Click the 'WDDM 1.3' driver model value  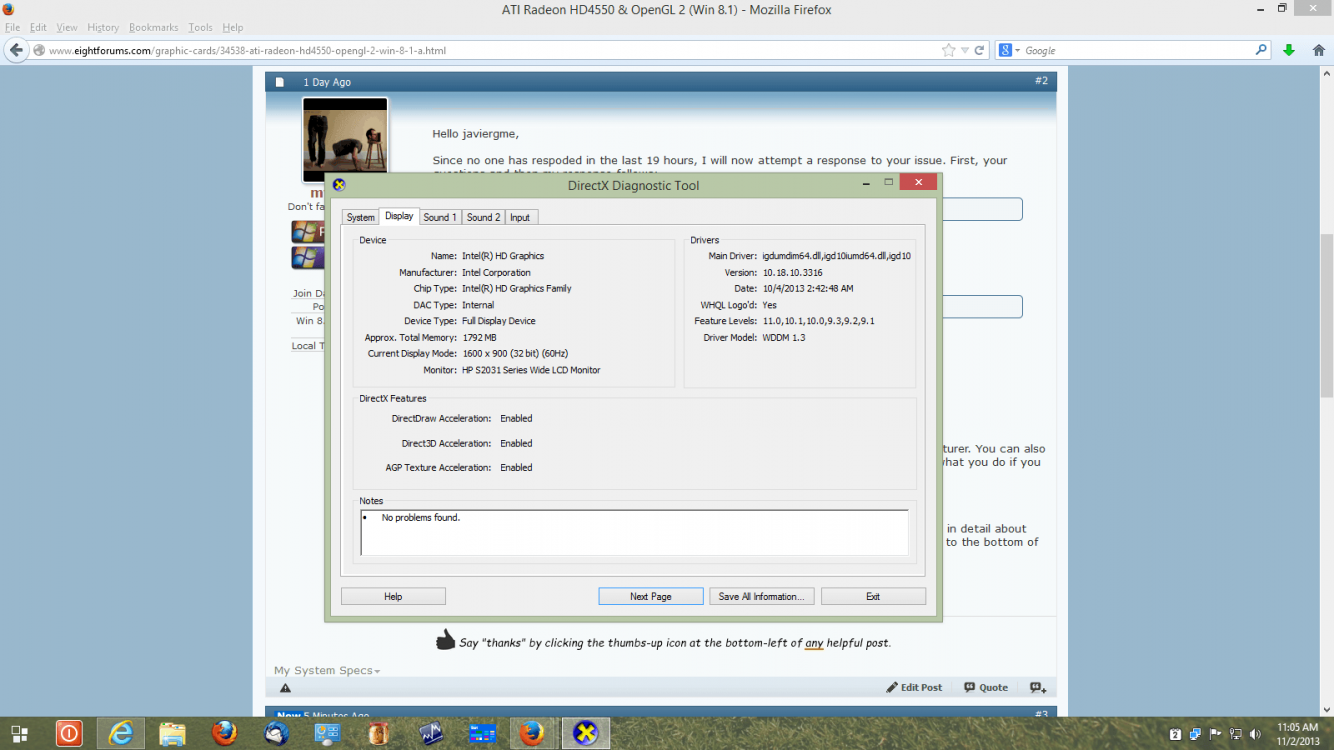[783, 338]
